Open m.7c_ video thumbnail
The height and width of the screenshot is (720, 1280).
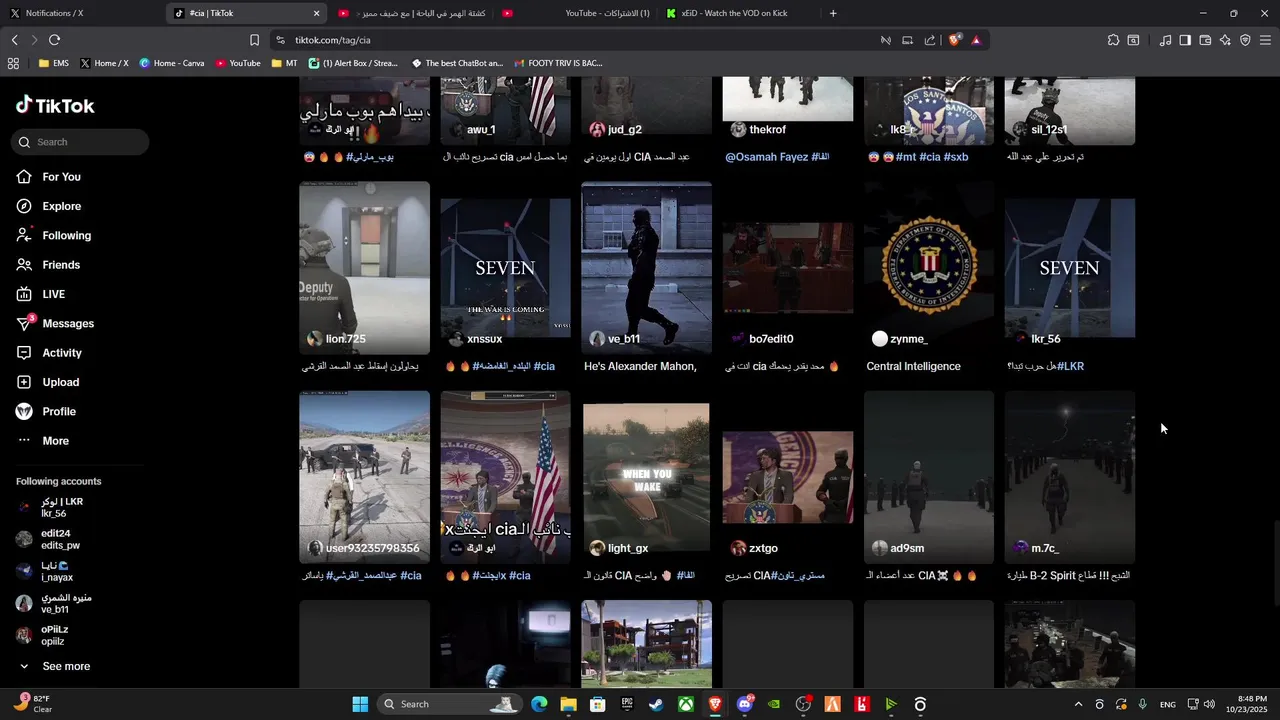pyautogui.click(x=1070, y=477)
